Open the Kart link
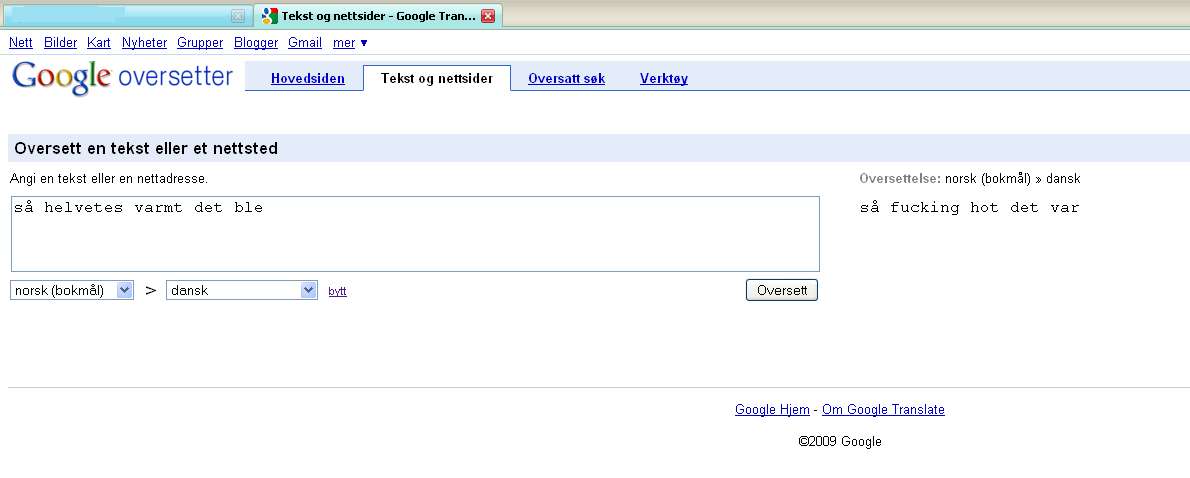1190x478 pixels. click(99, 42)
